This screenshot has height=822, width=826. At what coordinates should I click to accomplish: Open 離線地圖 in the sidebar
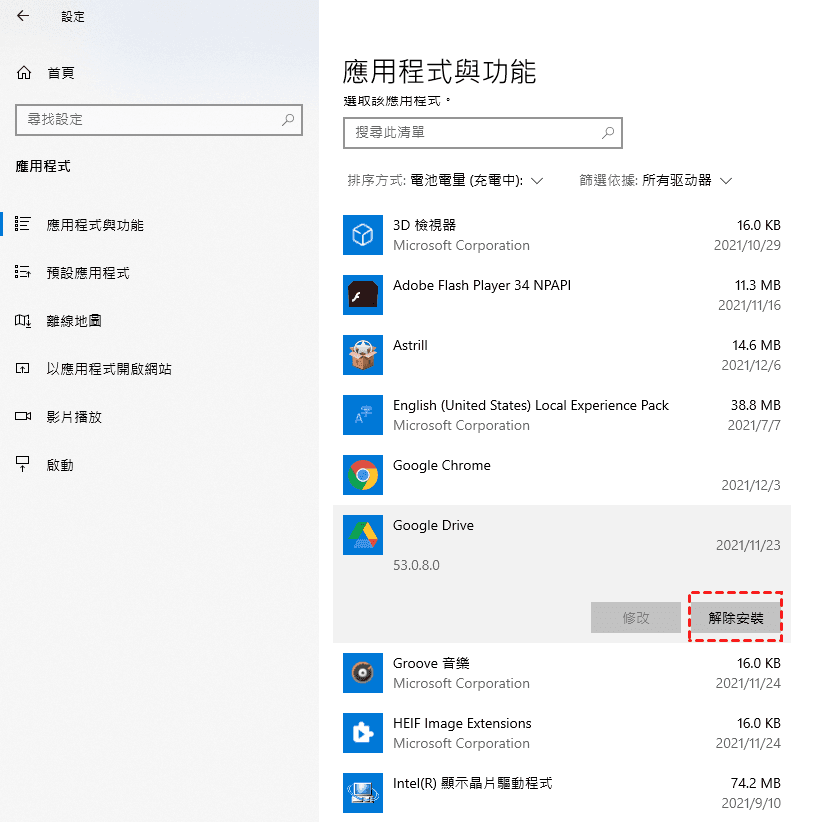click(74, 321)
